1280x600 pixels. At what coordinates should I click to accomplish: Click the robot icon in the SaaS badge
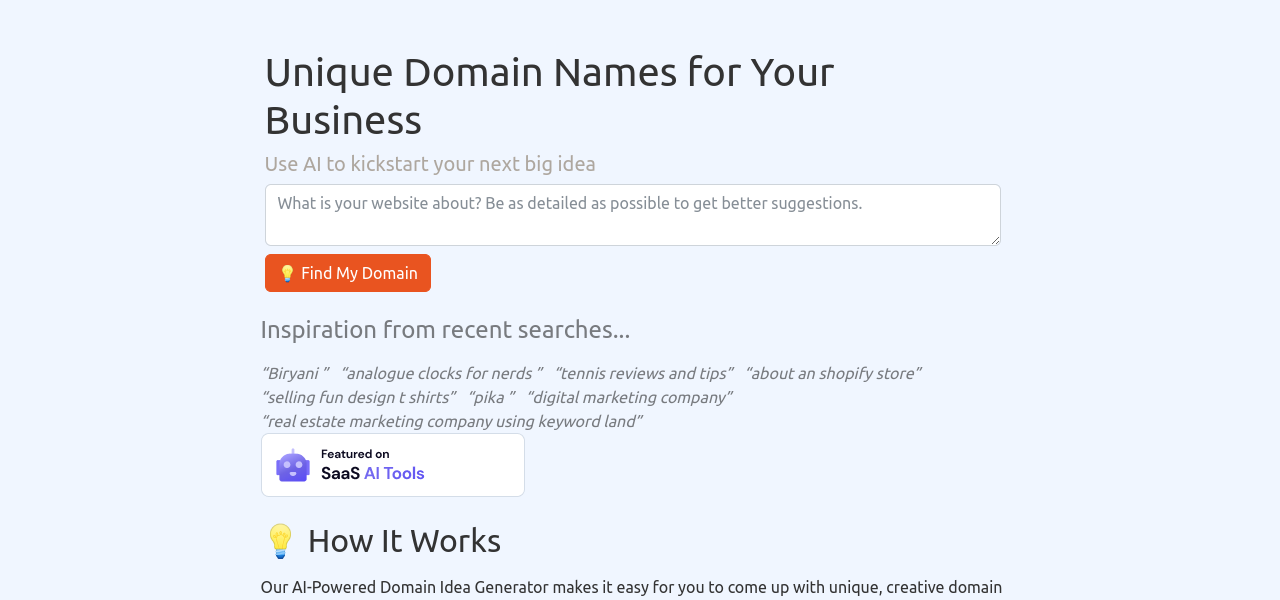(293, 466)
